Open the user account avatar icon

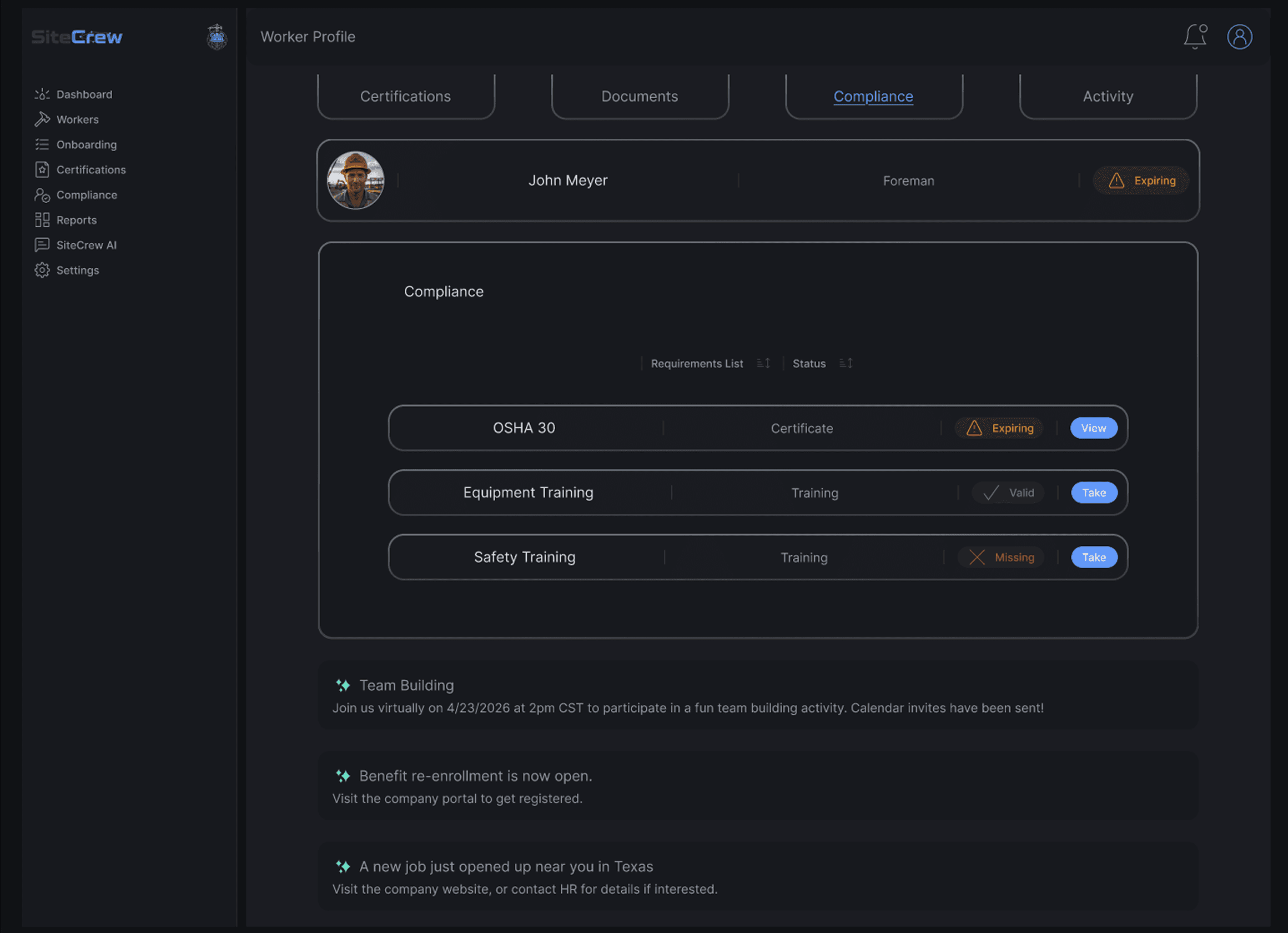[x=1239, y=37]
